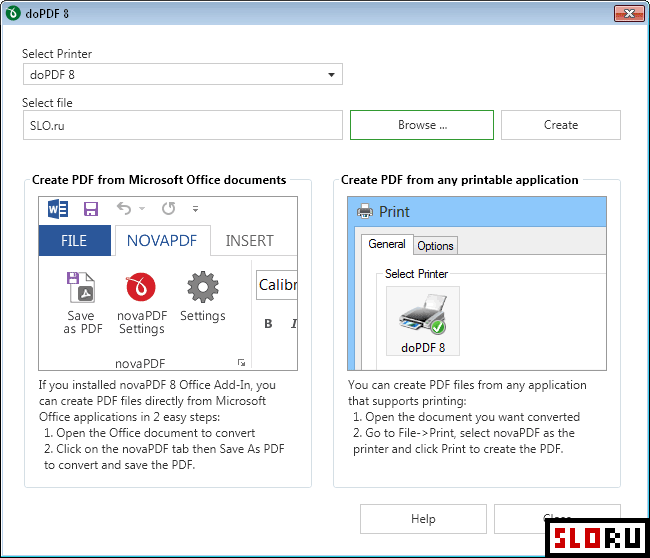This screenshot has height=558, width=650.
Task: Close the doPDF 8 window
Action: click(x=629, y=14)
